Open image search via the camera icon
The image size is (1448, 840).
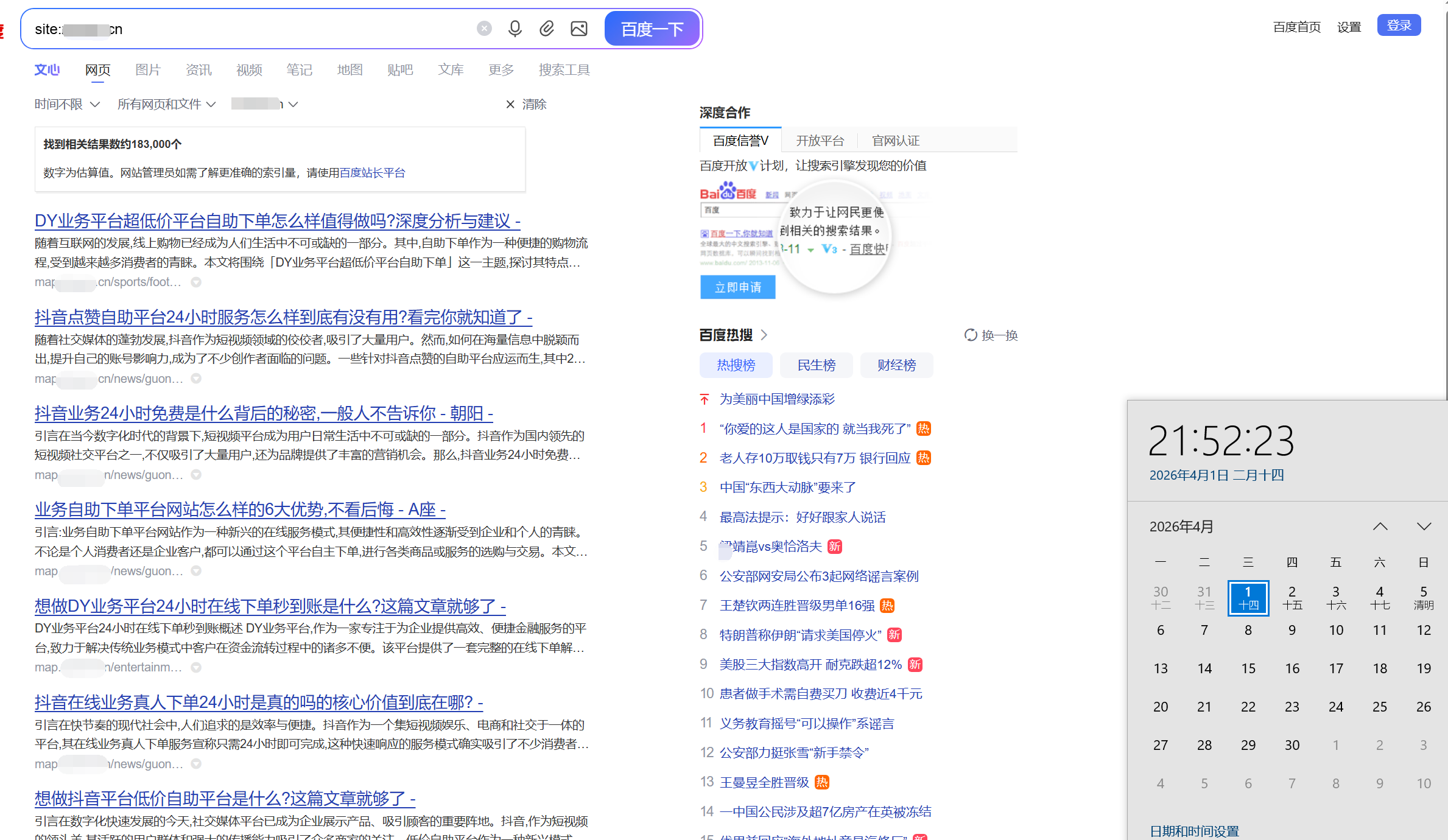579,28
